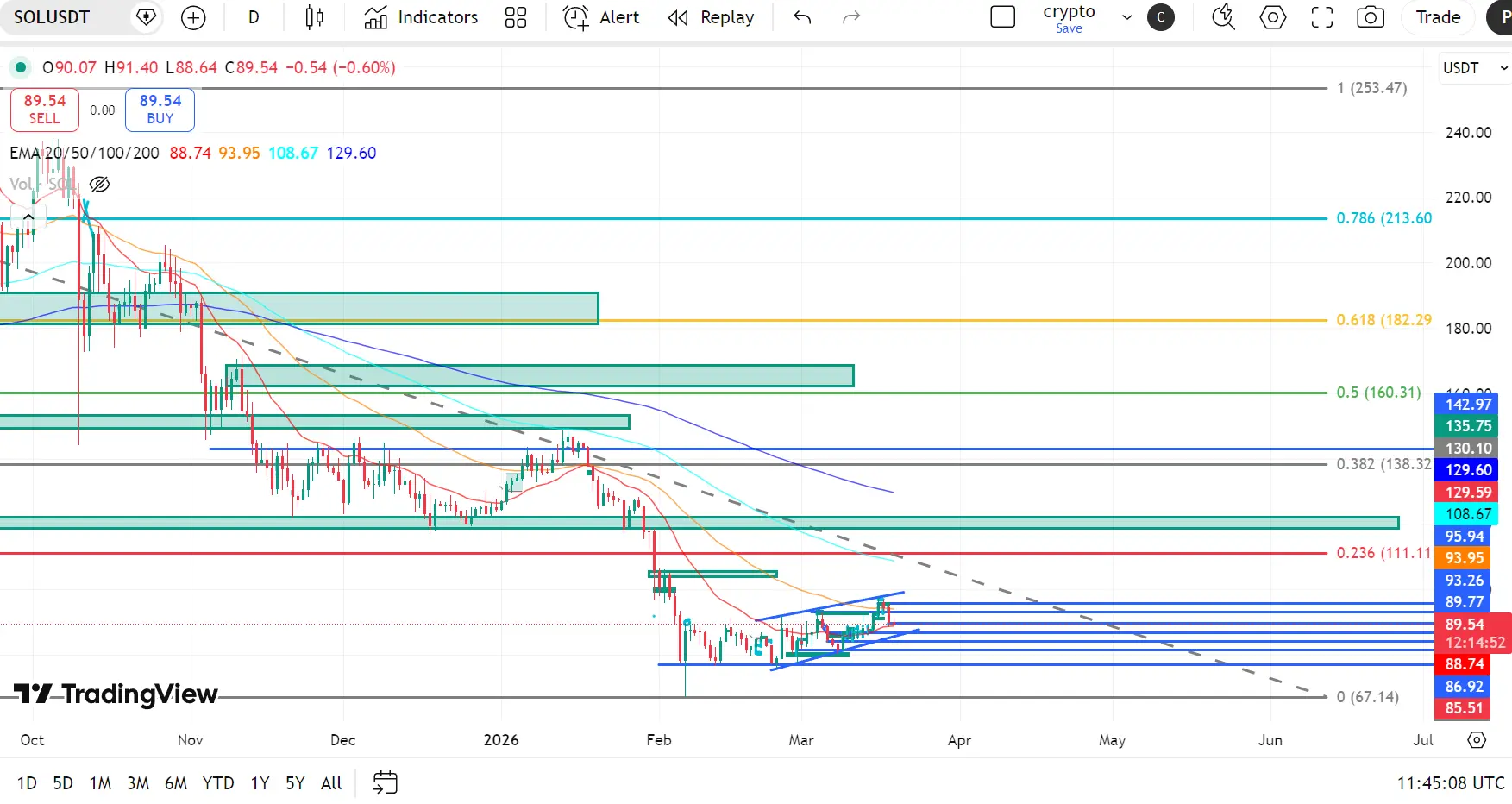Click the 12:14:52 bar countdown label
The width and height of the screenshot is (1512, 804).
click(1475, 643)
